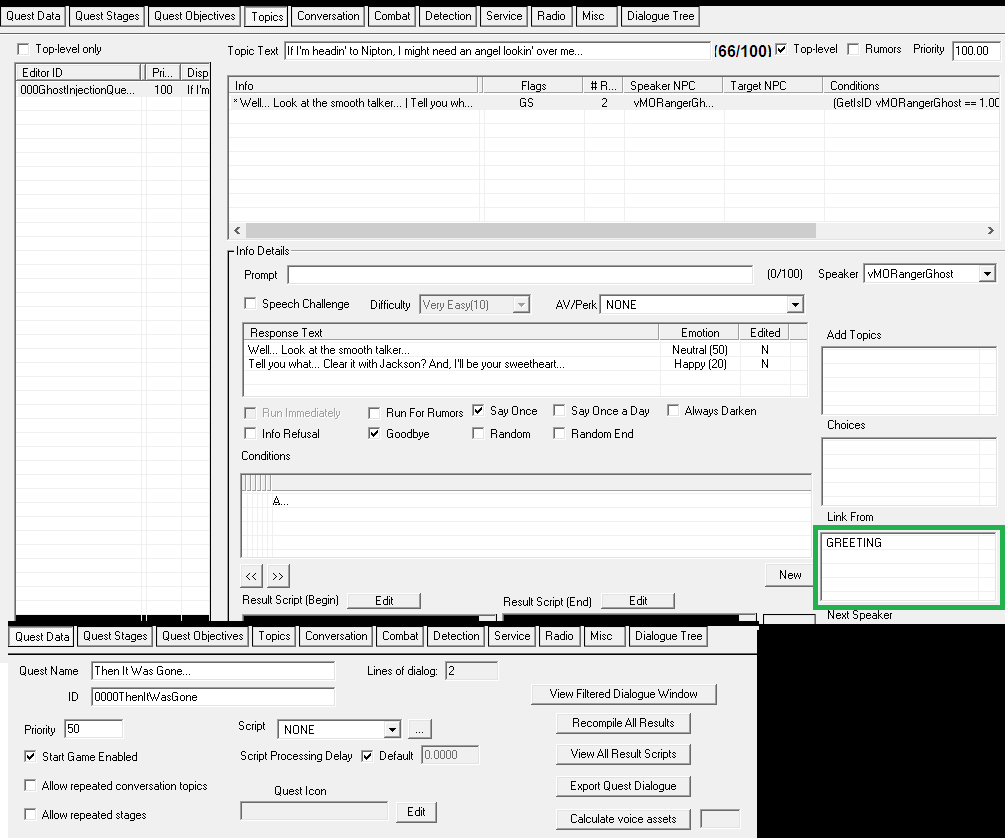Toggle Script Processing Delay Default checkbox
1005x838 pixels.
click(x=367, y=756)
